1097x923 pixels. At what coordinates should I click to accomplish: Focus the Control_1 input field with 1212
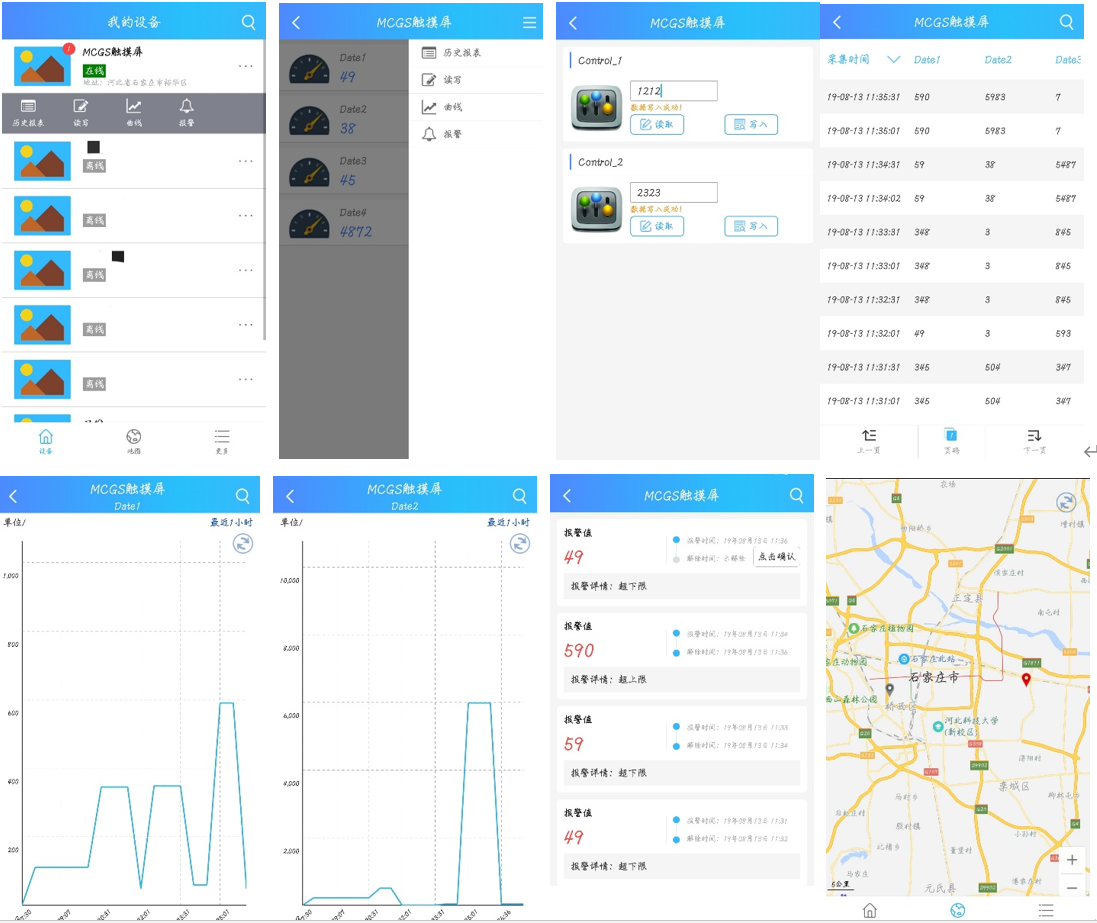click(x=674, y=91)
